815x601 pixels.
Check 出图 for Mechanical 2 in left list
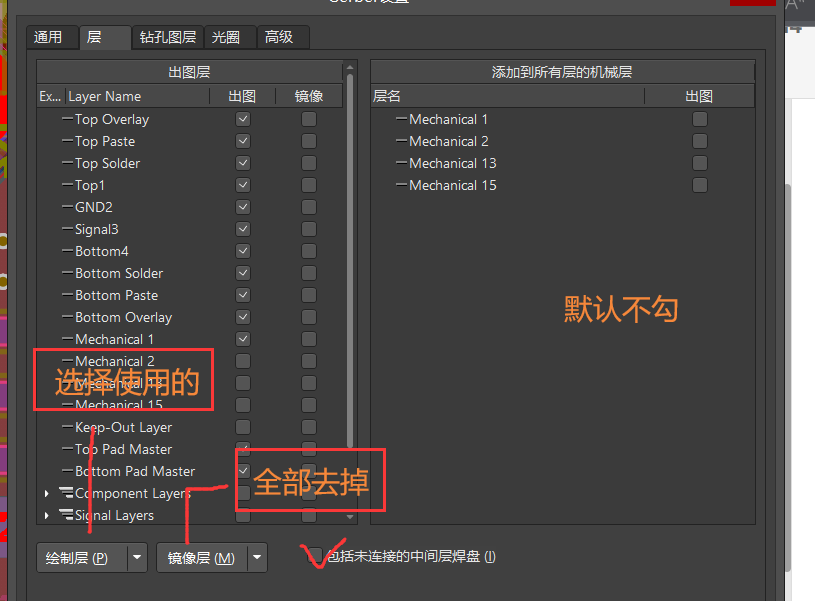click(243, 361)
